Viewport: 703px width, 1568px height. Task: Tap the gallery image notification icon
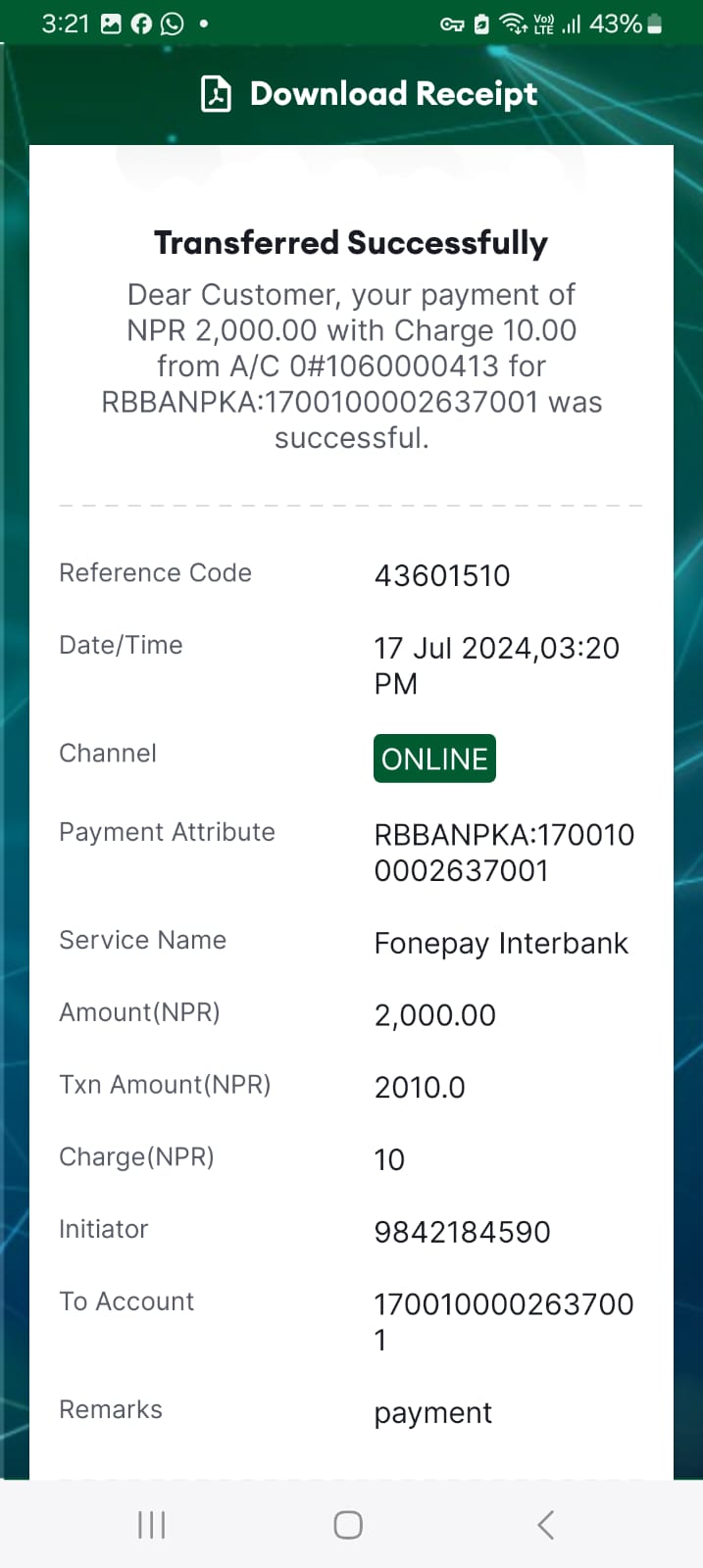coord(111,24)
